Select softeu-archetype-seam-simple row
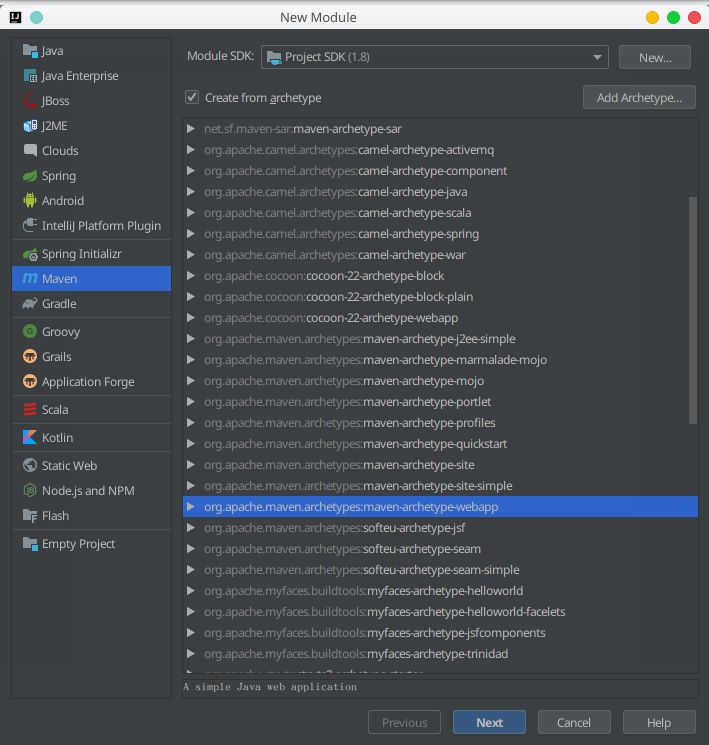This screenshot has width=709, height=745. 441,570
